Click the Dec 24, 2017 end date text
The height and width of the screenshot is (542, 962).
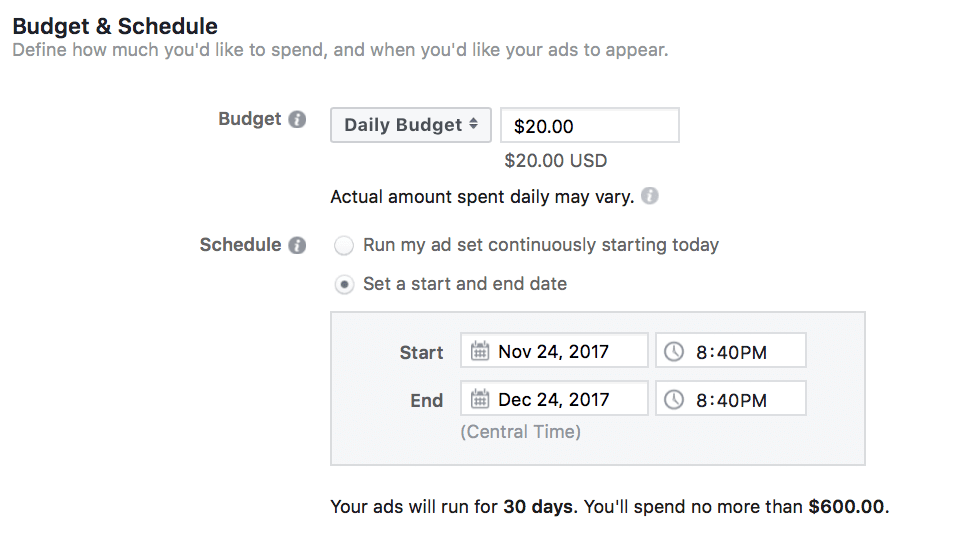tap(553, 399)
